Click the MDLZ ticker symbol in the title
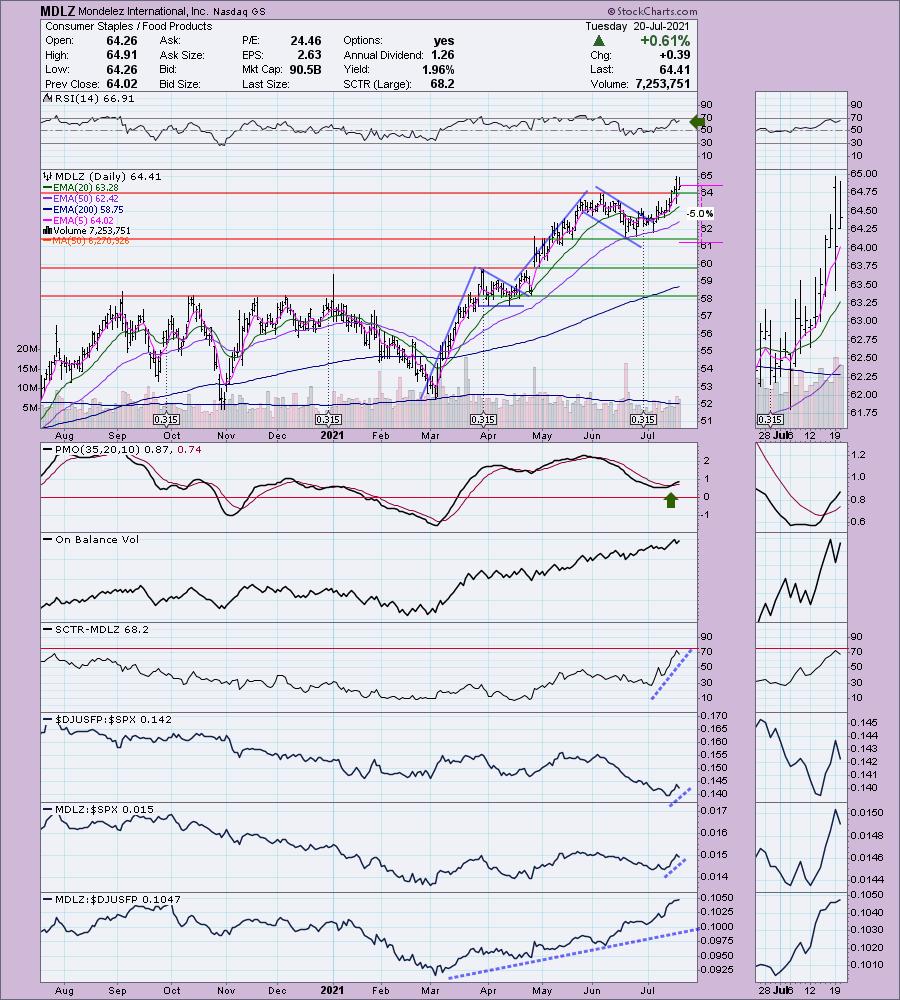The height and width of the screenshot is (1000, 900). tap(57, 11)
